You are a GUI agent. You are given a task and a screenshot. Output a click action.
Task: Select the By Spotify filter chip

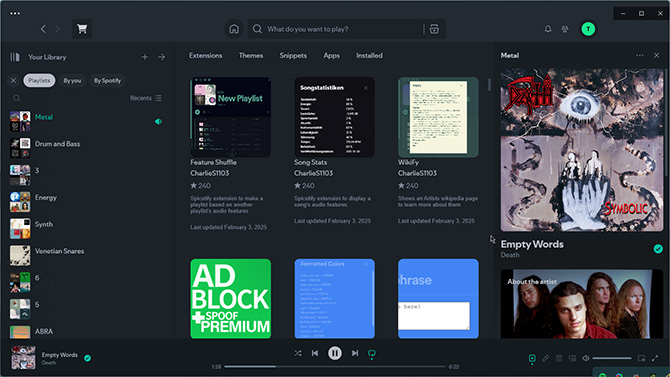point(107,80)
